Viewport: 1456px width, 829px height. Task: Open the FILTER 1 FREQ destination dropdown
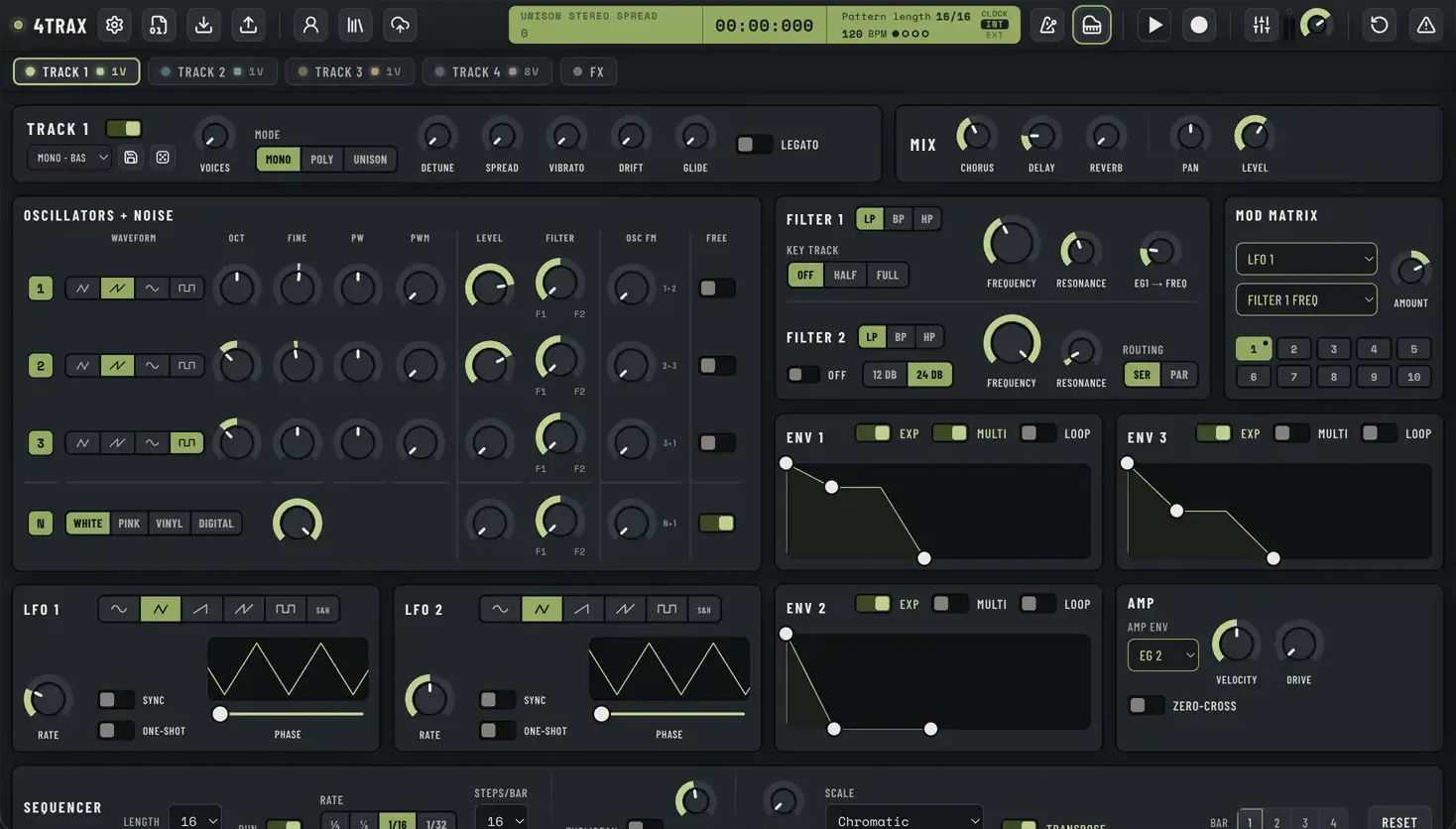(x=1306, y=300)
